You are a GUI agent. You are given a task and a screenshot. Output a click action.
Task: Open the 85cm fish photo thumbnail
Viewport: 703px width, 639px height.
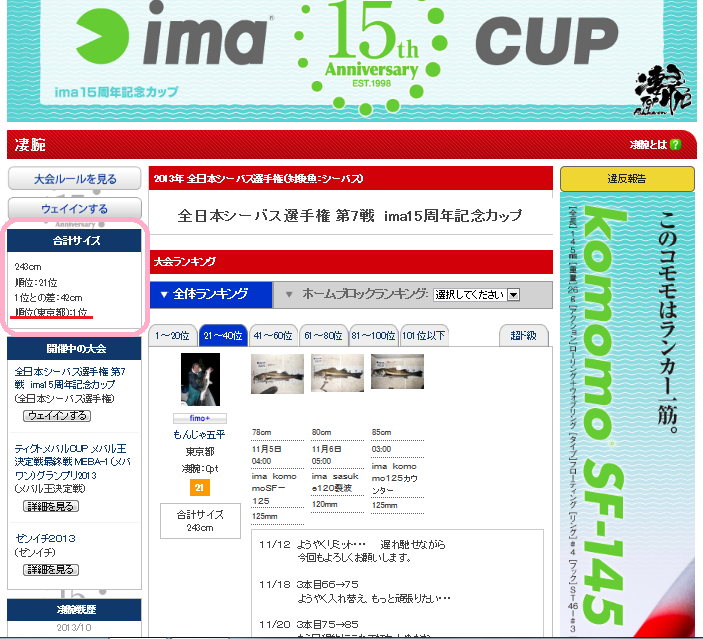click(x=397, y=372)
